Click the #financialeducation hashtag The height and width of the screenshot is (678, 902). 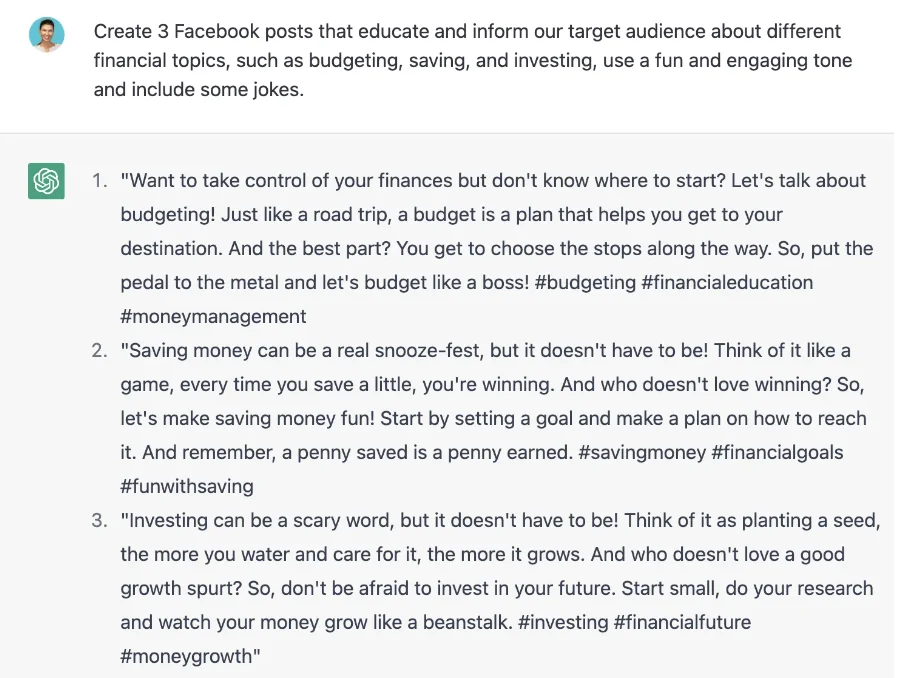(727, 282)
